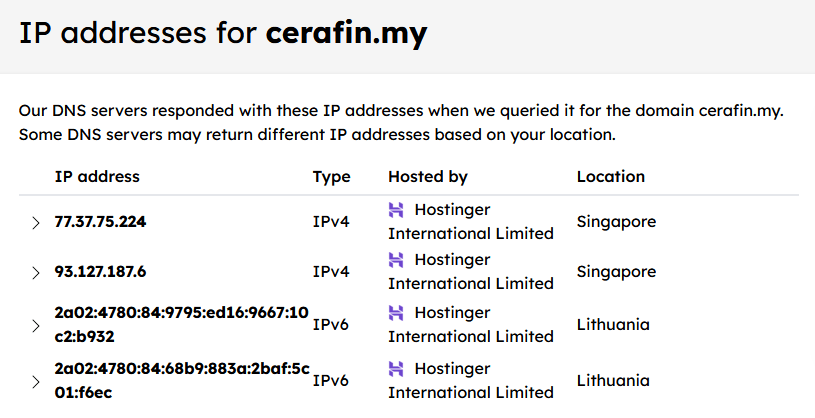Click Hostinger logo beside the IPv6 address ending f6ec
This screenshot has height=418, width=815.
(397, 369)
